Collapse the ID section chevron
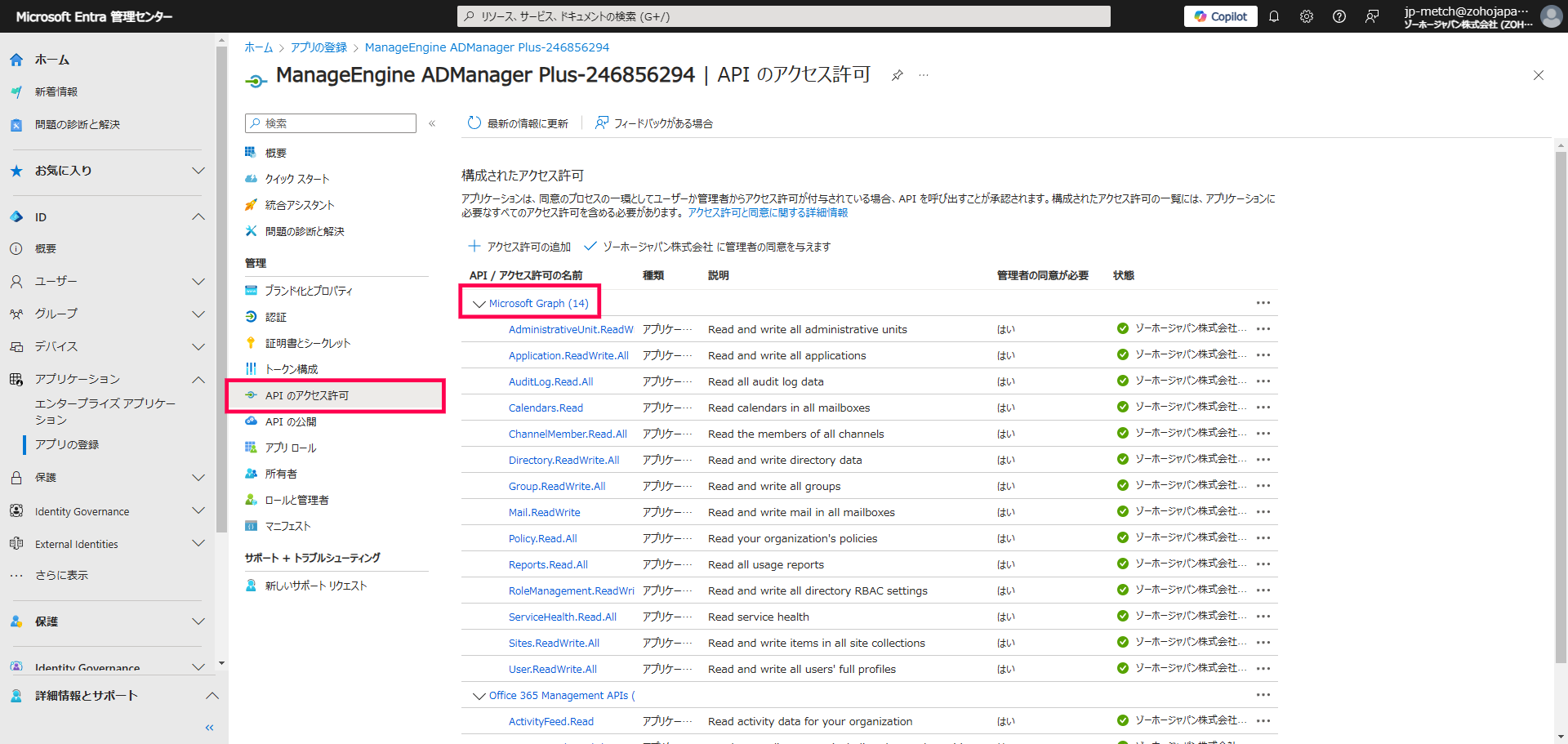1568x744 pixels. [x=198, y=217]
